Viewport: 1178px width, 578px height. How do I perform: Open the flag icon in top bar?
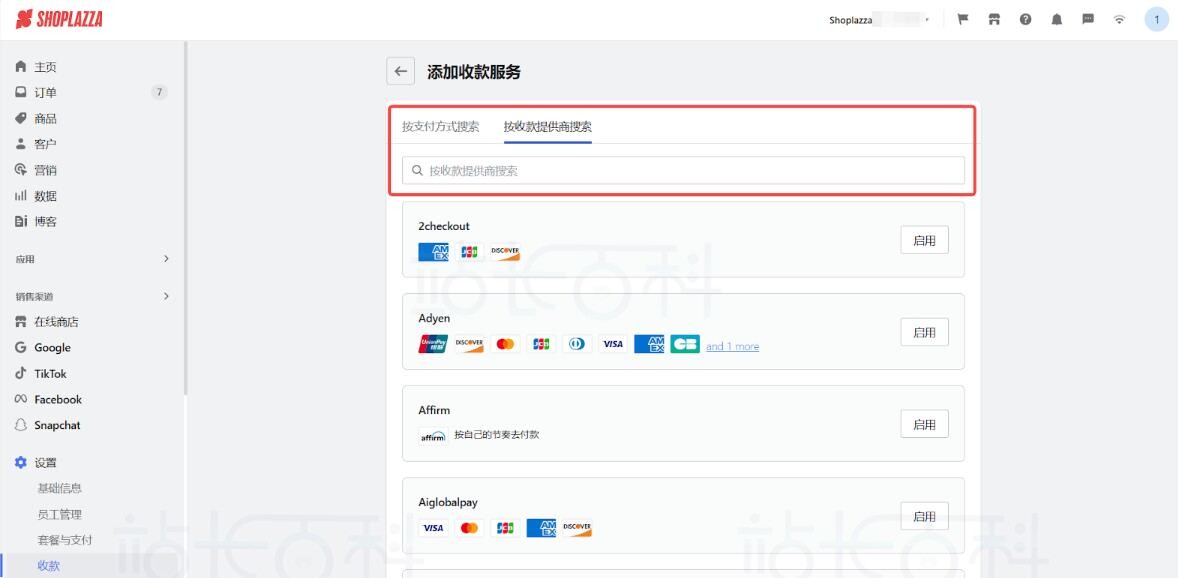(x=962, y=20)
